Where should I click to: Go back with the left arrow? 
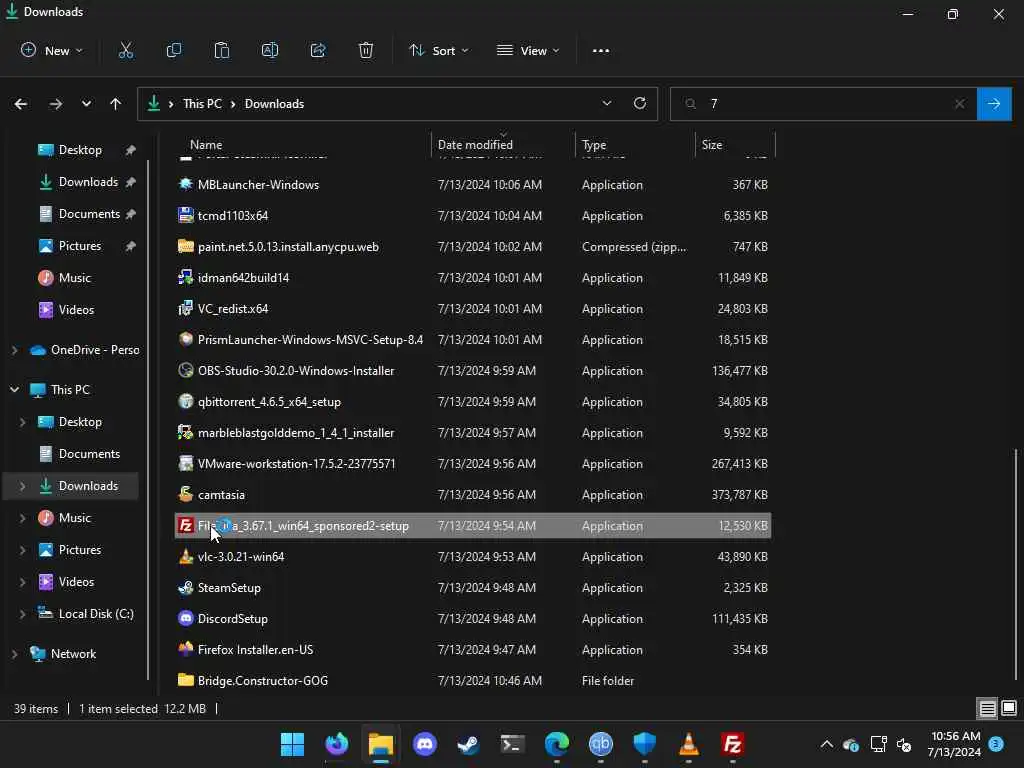(x=21, y=104)
